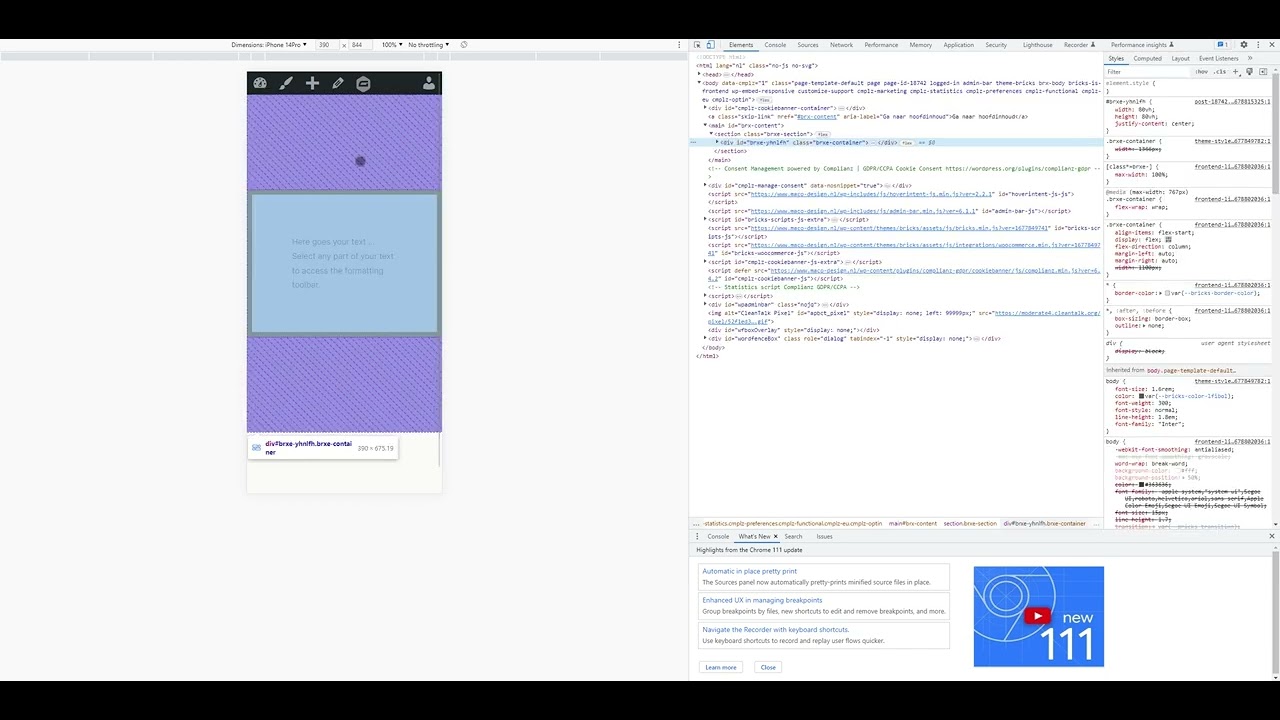
Task: Open the Dimensions iPhone 14 Pro dropdown
Action: click(x=268, y=45)
